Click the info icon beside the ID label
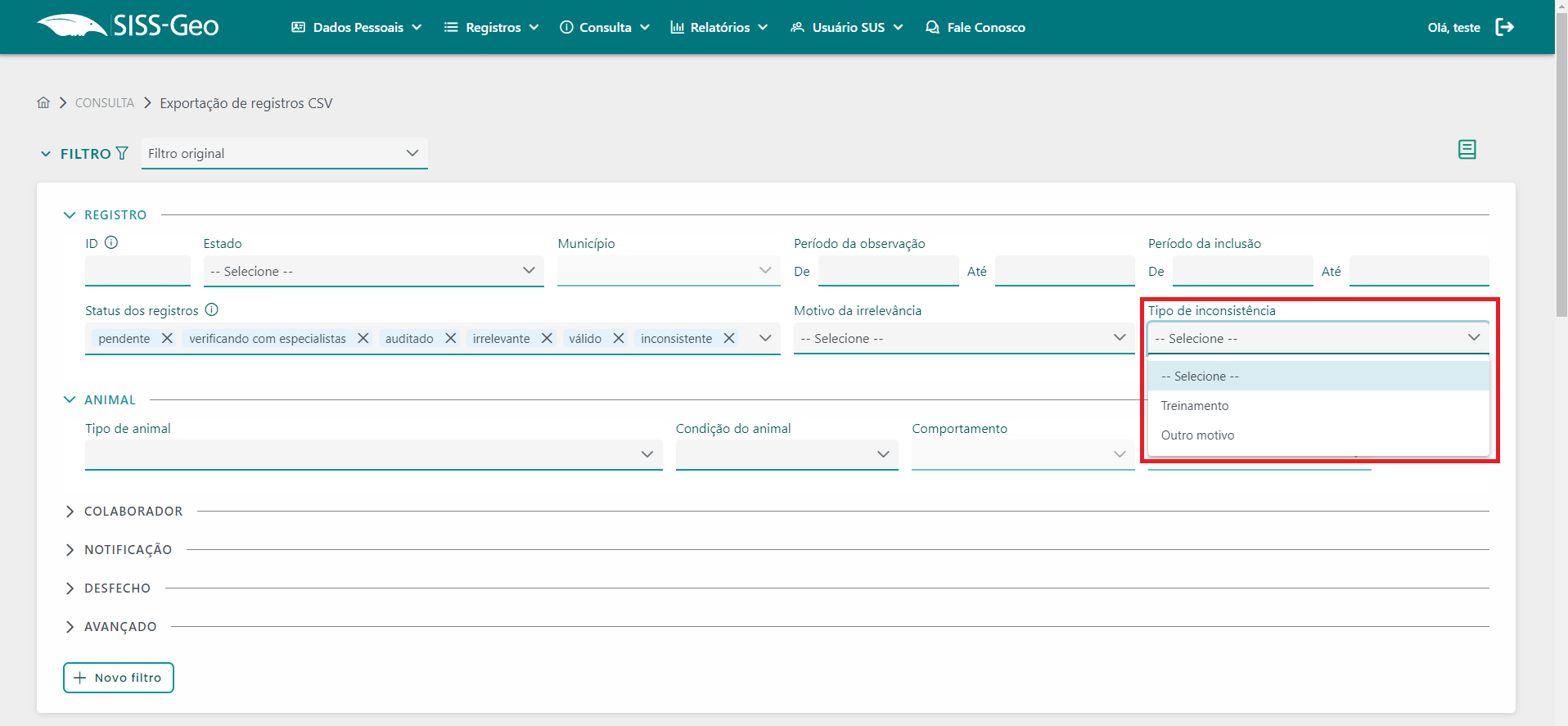The width and height of the screenshot is (1568, 726). (x=111, y=242)
